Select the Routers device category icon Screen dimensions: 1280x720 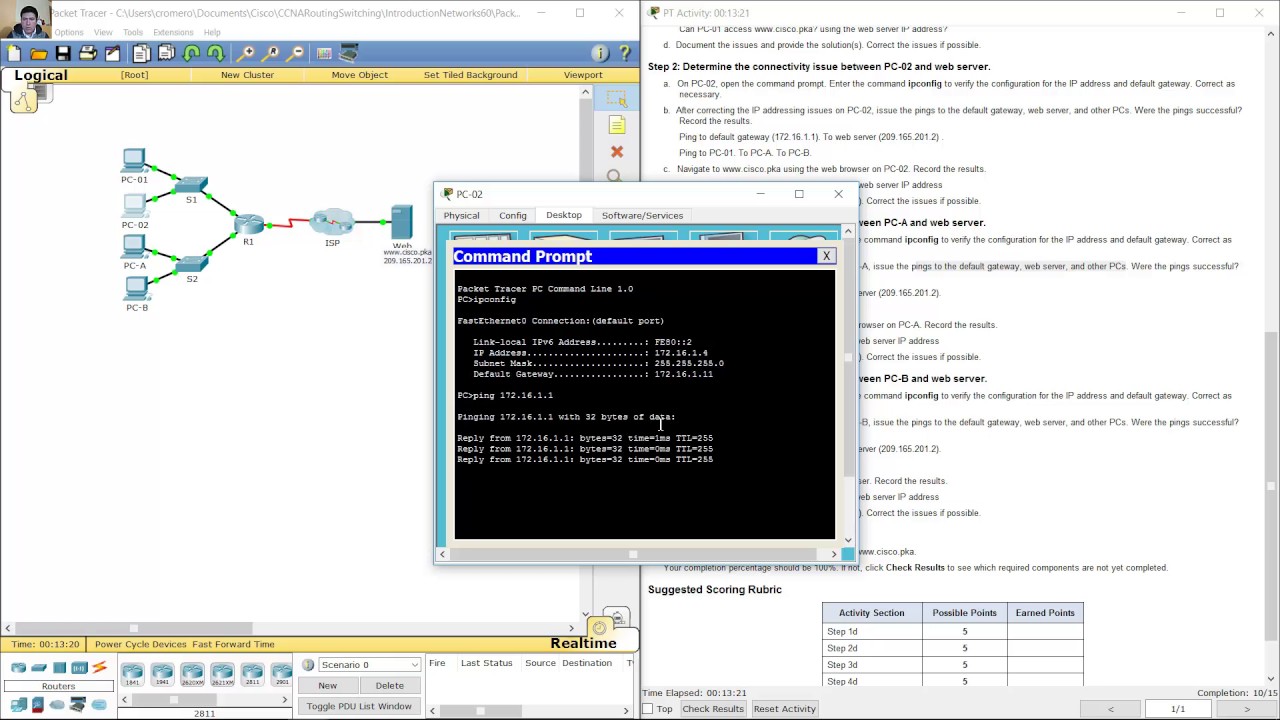click(18, 668)
